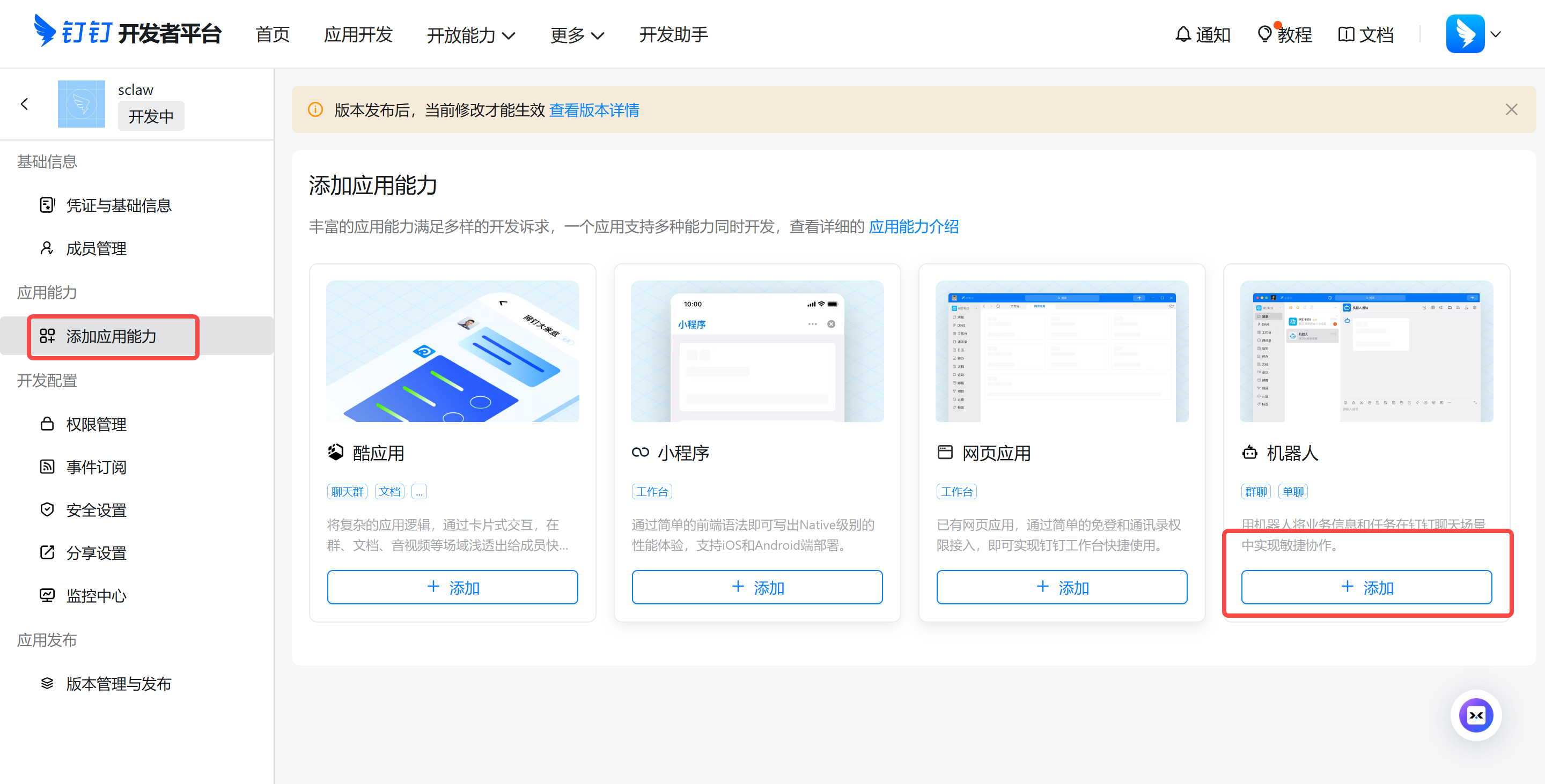This screenshot has width=1545, height=784.
Task: Click the 小程序 preview thumbnail
Action: click(756, 351)
